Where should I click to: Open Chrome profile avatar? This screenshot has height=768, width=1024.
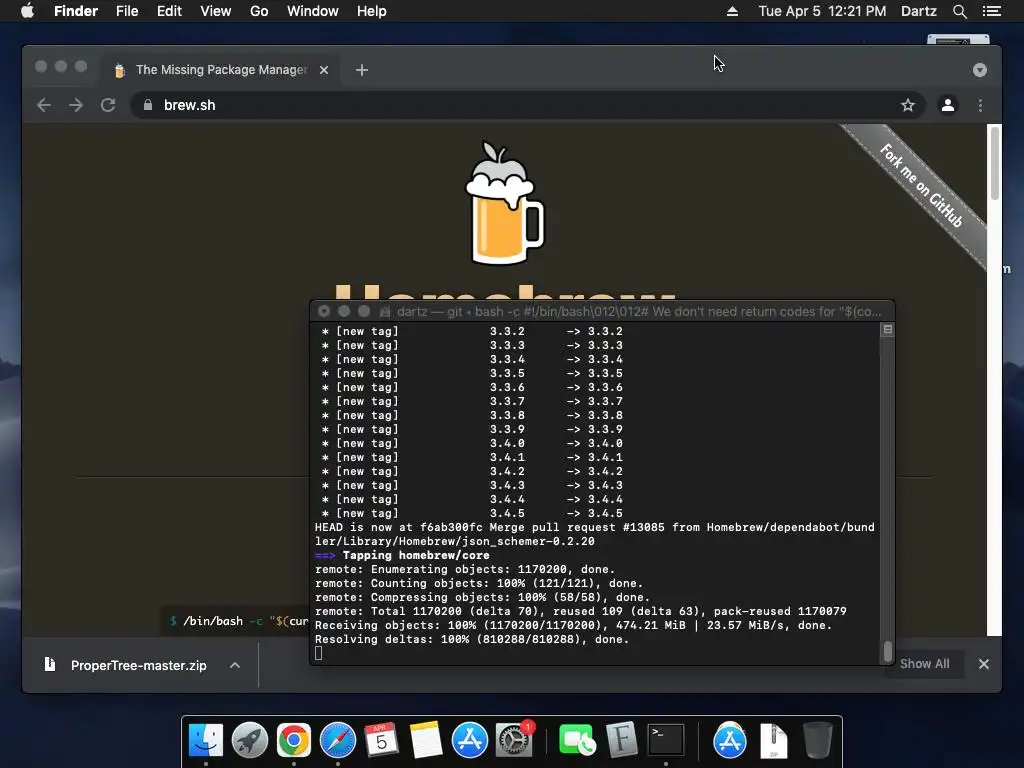pyautogui.click(x=948, y=105)
